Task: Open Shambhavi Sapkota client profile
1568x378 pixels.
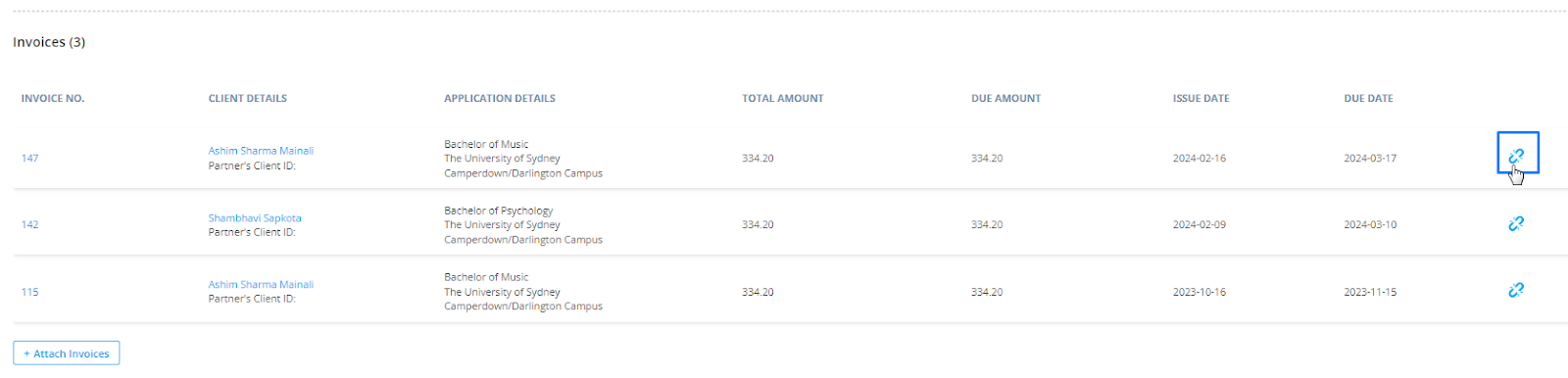Action: pos(255,217)
